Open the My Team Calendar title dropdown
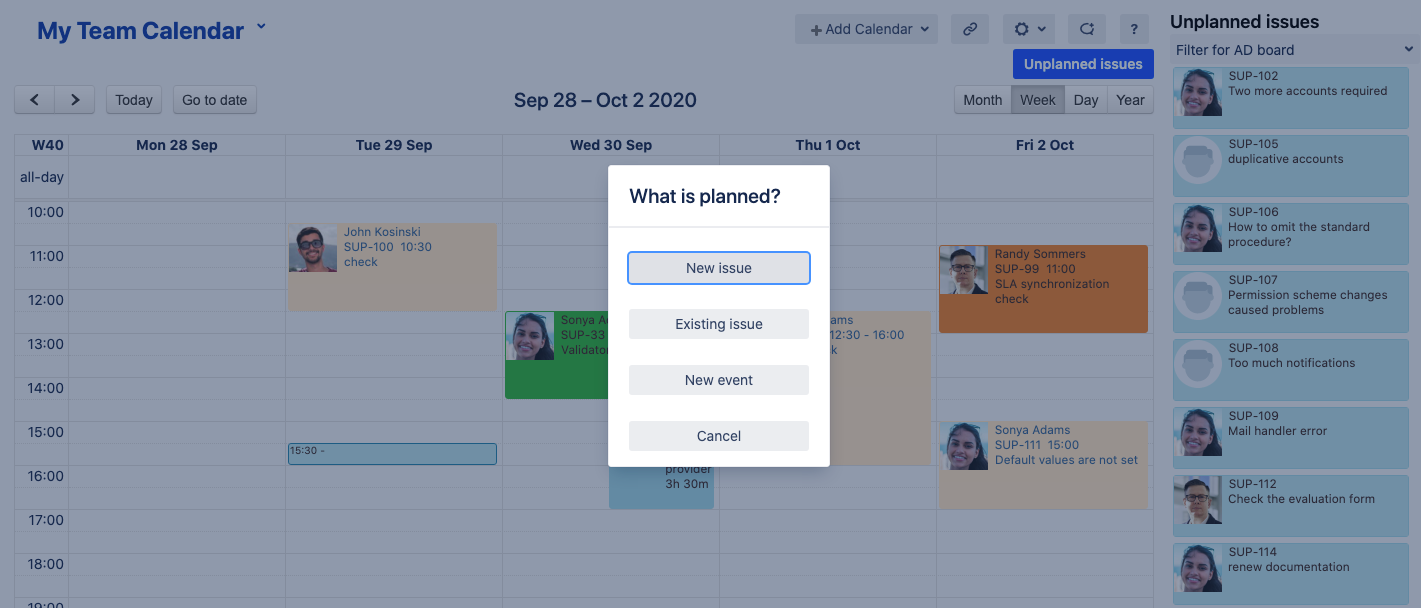 pos(261,28)
